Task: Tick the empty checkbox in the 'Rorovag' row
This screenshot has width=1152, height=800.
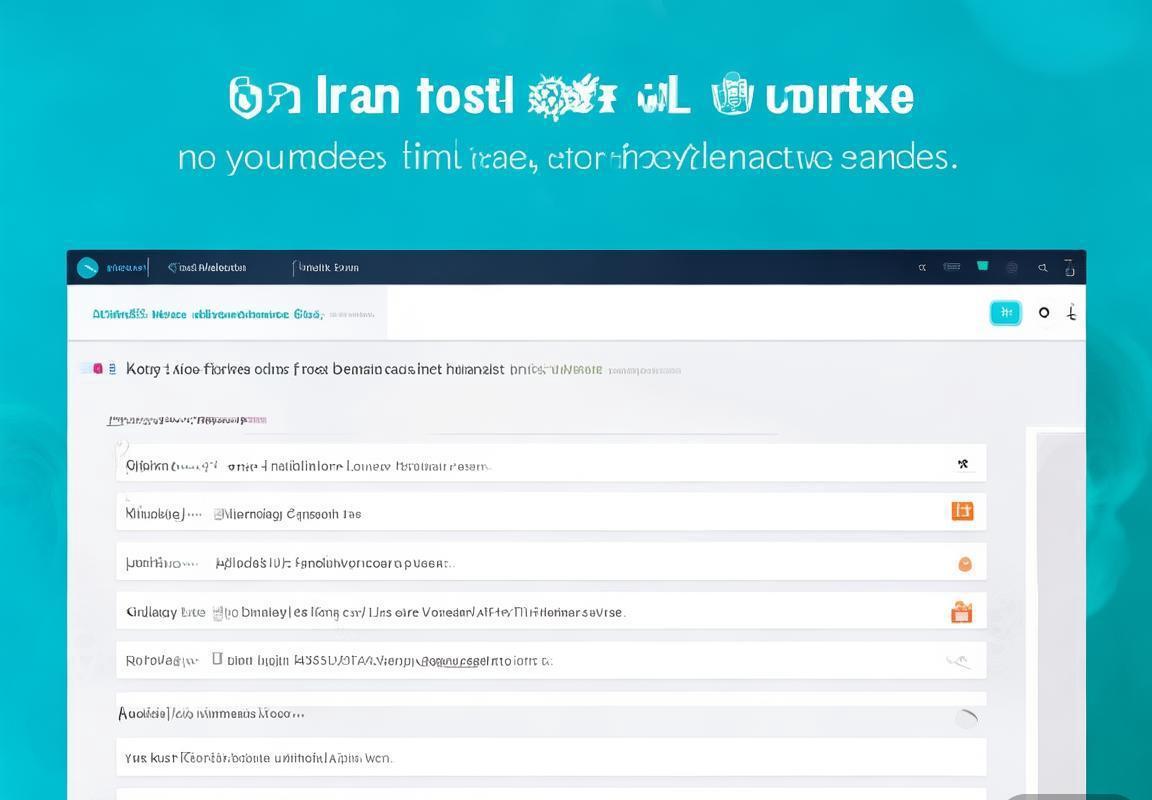Action: 217,659
